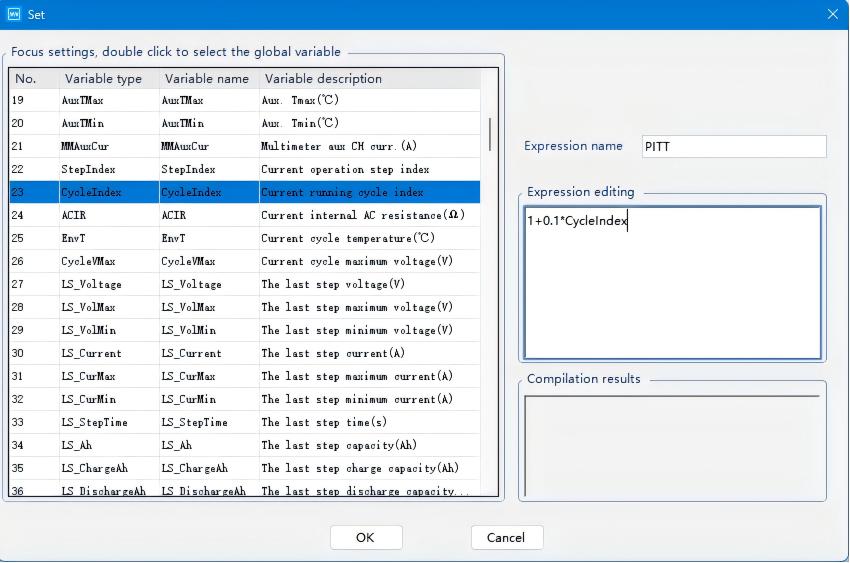Select ACIR in the Variable name column

point(209,215)
